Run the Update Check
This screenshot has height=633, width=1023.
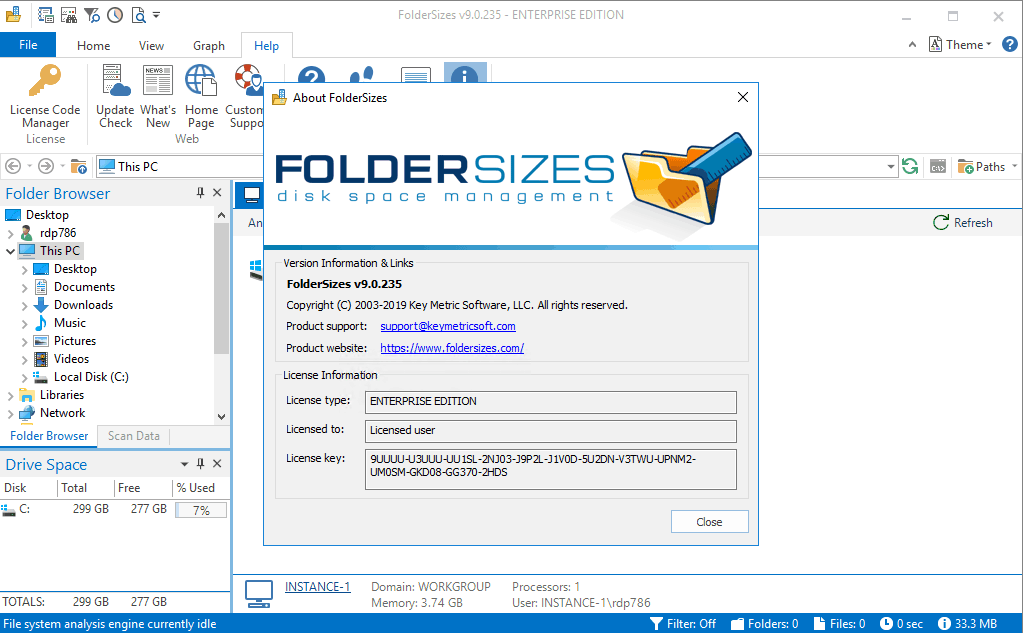[x=115, y=98]
